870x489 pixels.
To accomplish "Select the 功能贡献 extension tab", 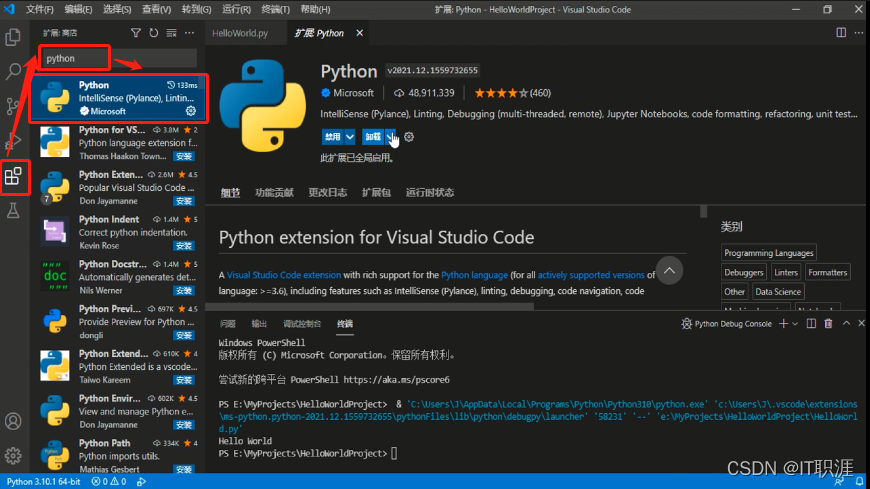I will (274, 193).
